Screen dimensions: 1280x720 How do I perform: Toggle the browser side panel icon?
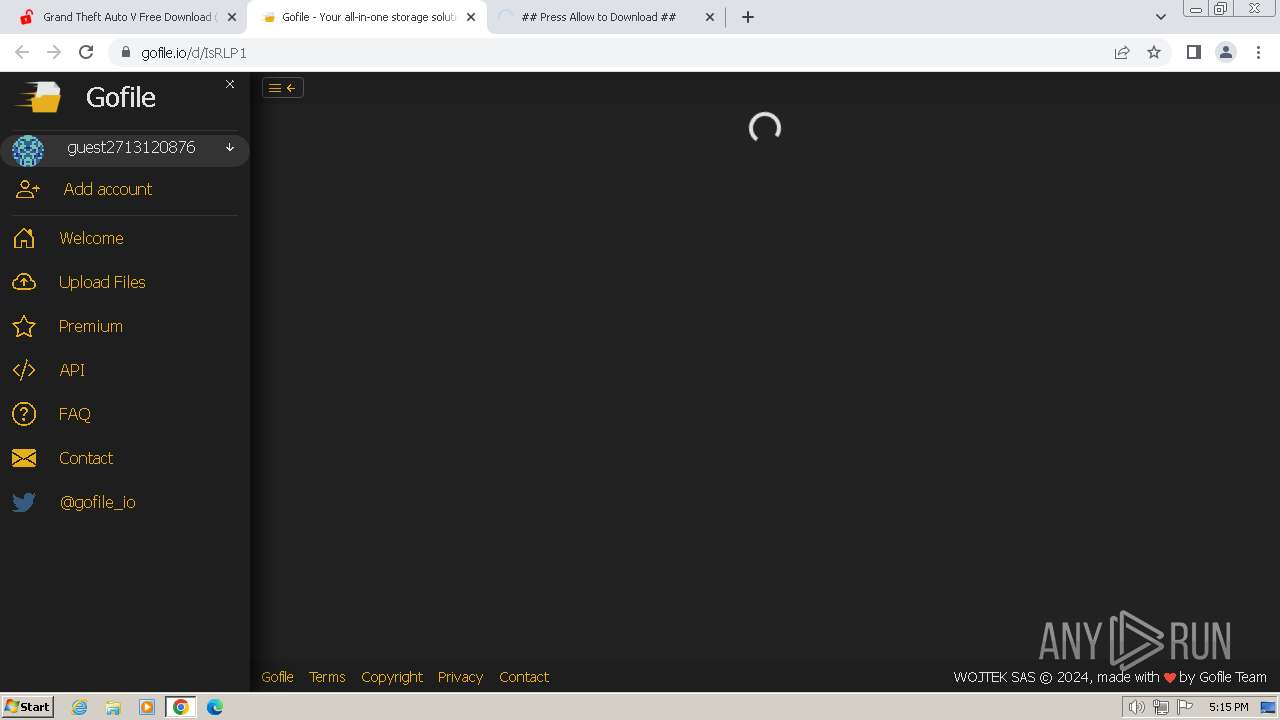point(1193,53)
